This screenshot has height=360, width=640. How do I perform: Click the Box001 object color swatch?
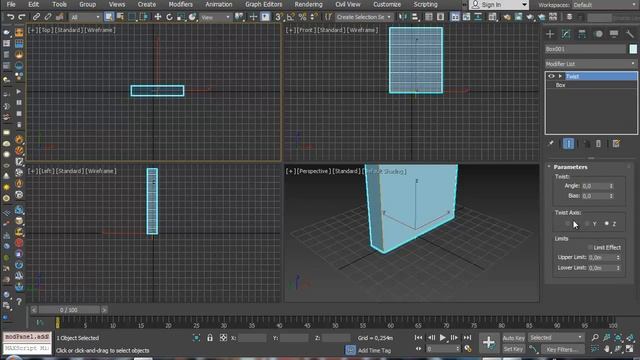click(633, 49)
